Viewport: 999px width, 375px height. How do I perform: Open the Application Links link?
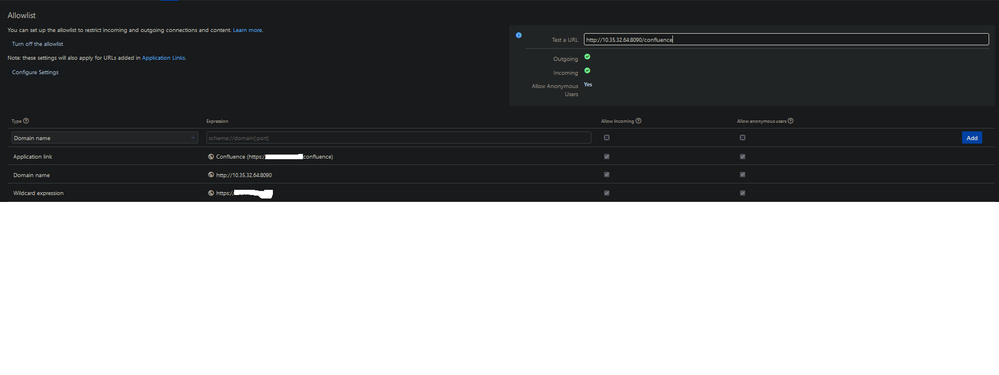tap(164, 58)
